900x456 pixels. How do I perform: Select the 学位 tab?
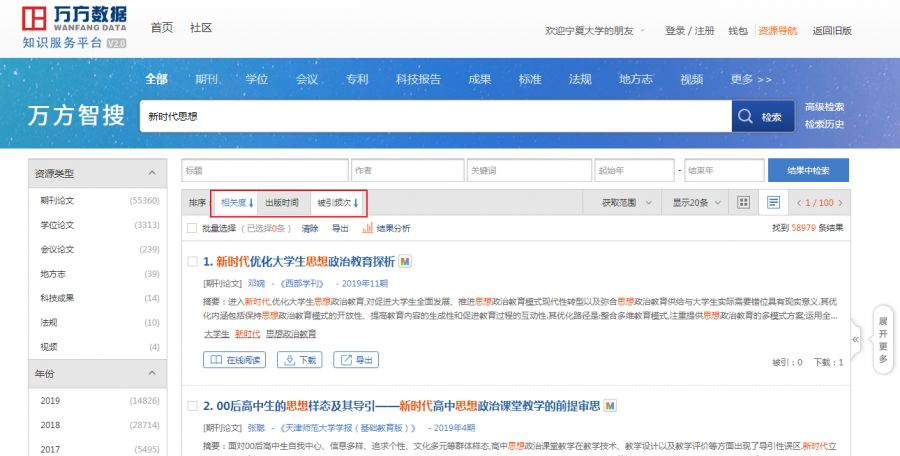(x=257, y=79)
